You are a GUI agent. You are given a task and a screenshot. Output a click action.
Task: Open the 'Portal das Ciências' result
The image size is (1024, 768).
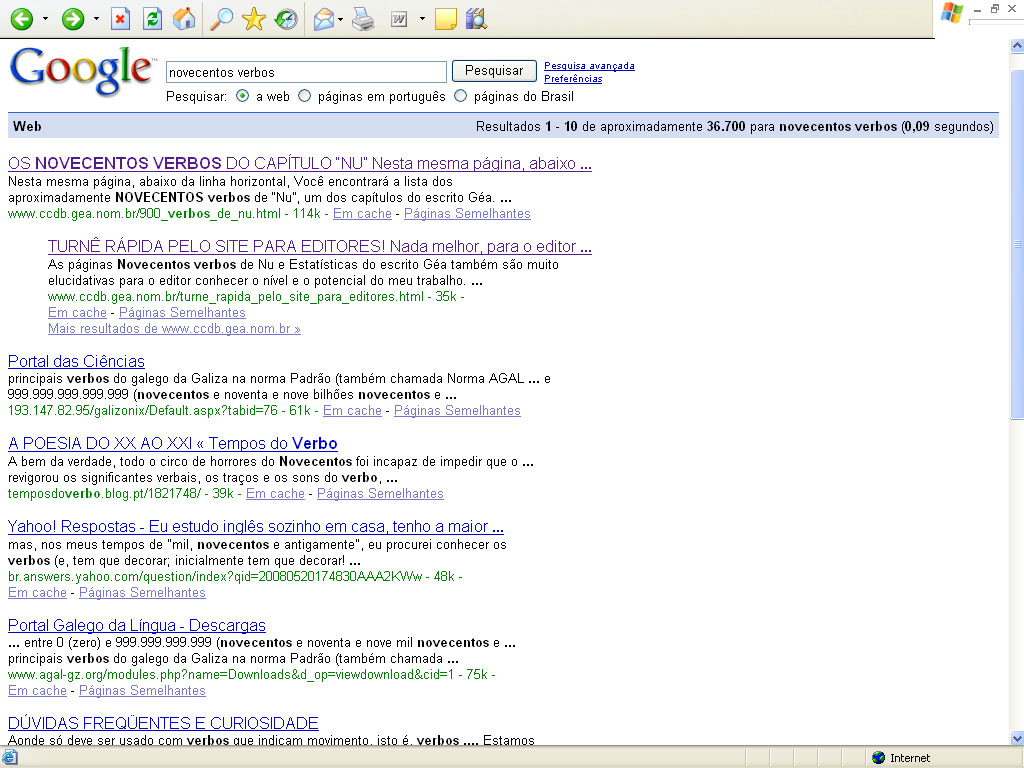(76, 361)
